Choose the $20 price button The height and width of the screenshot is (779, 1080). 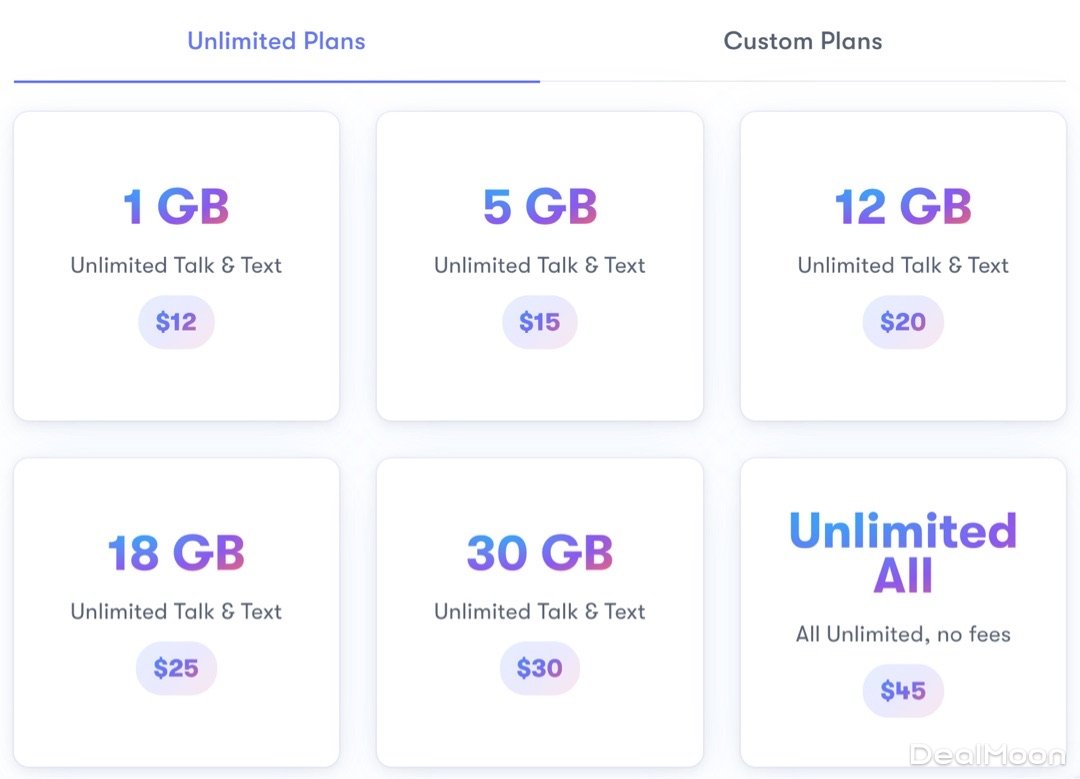(x=902, y=322)
